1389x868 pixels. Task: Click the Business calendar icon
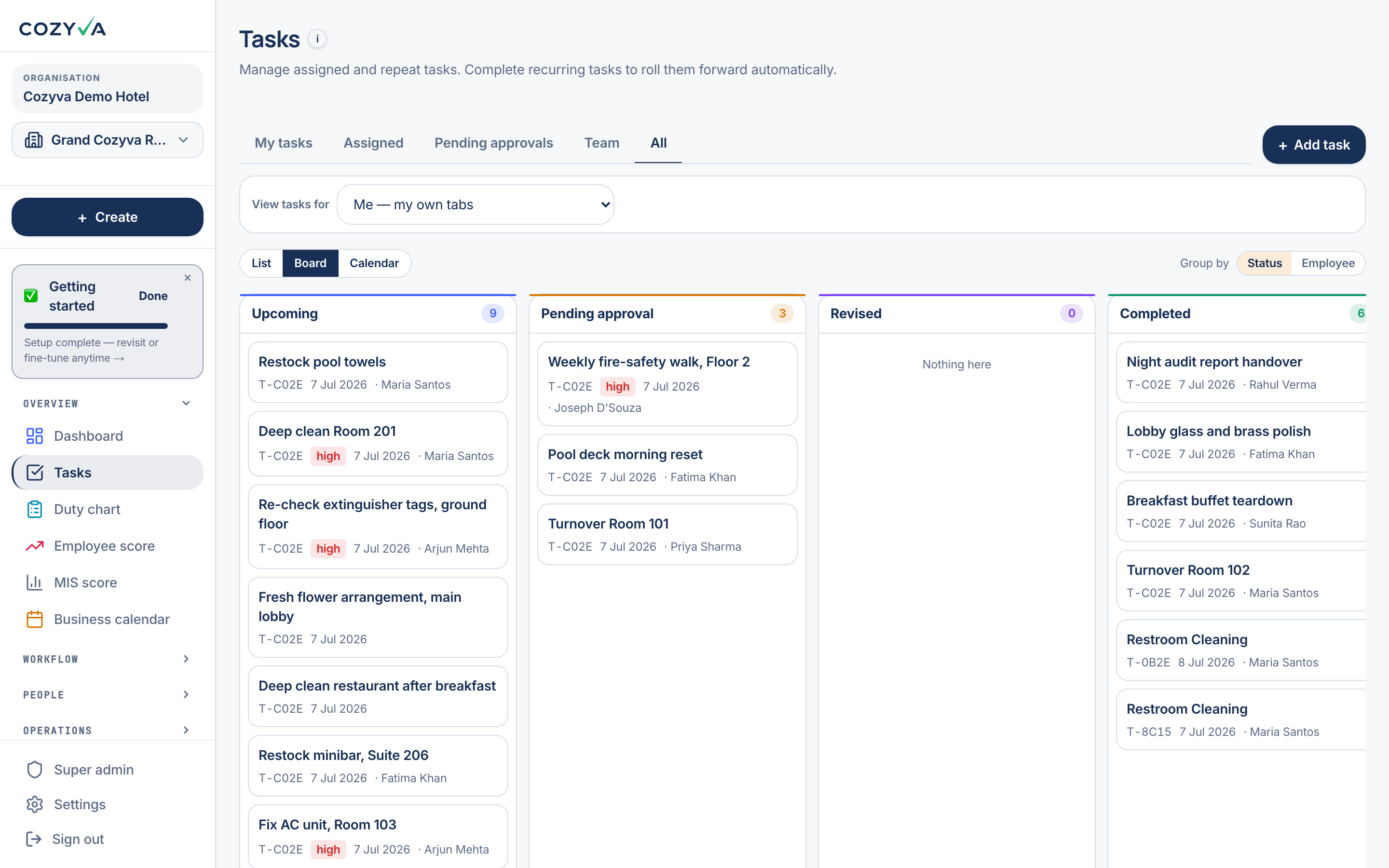pyautogui.click(x=34, y=620)
